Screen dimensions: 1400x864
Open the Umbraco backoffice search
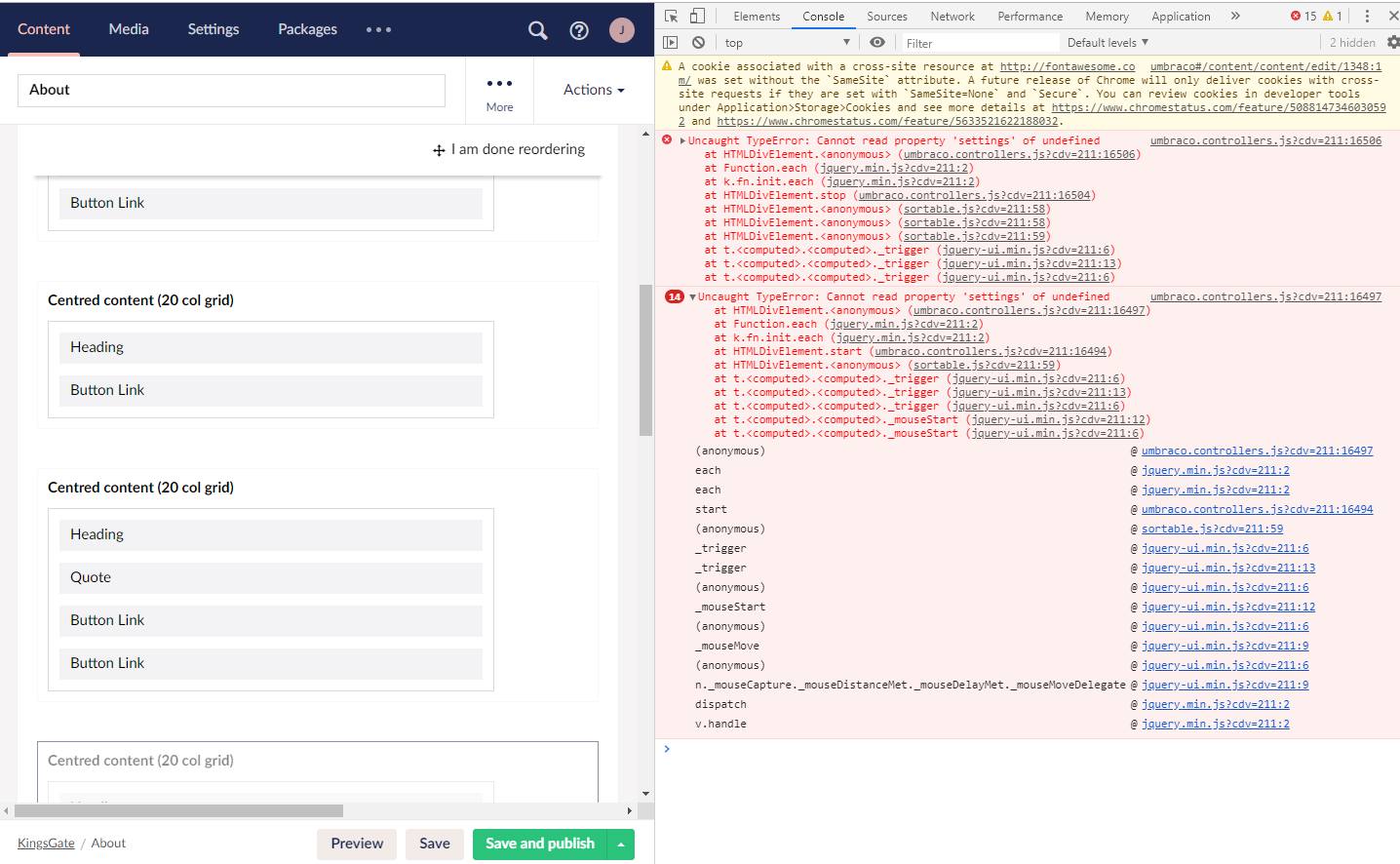[537, 30]
